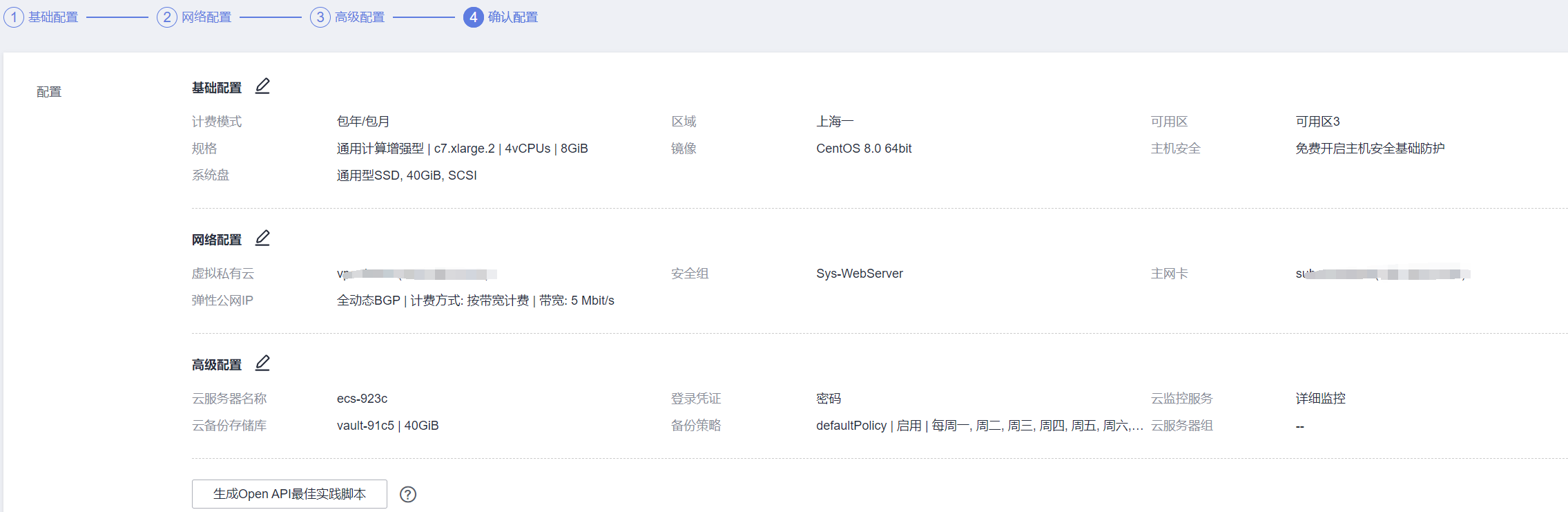Click vault-91c5 backup vault value
The image size is (1568, 512).
point(387,426)
